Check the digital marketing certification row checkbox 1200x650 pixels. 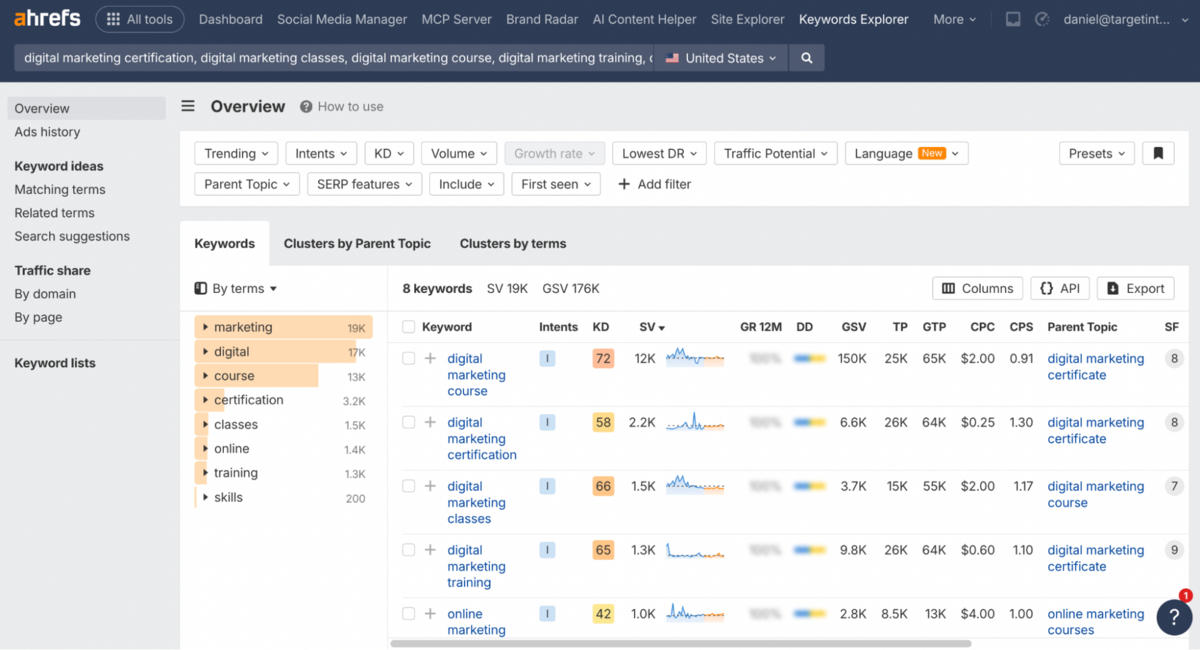(x=408, y=422)
